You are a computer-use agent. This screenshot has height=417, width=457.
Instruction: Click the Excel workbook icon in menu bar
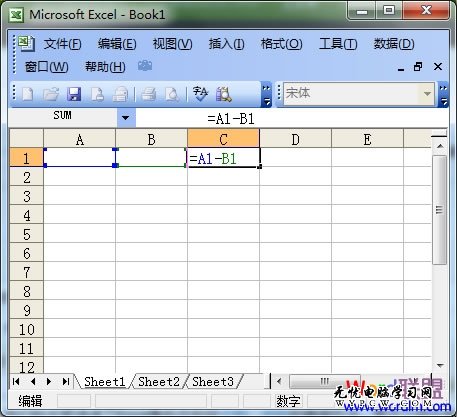27,43
